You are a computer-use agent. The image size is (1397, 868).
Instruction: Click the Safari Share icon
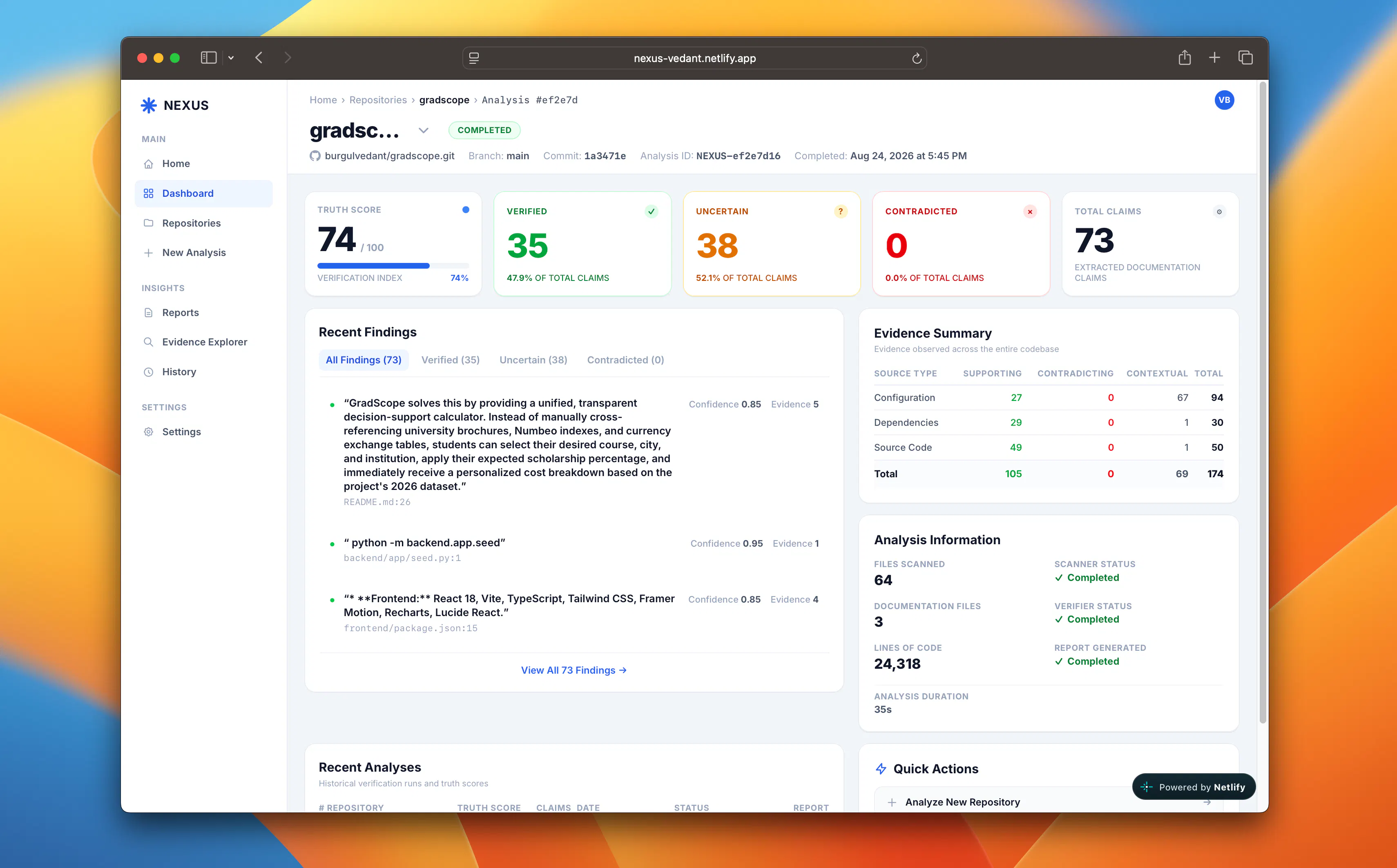1185,58
